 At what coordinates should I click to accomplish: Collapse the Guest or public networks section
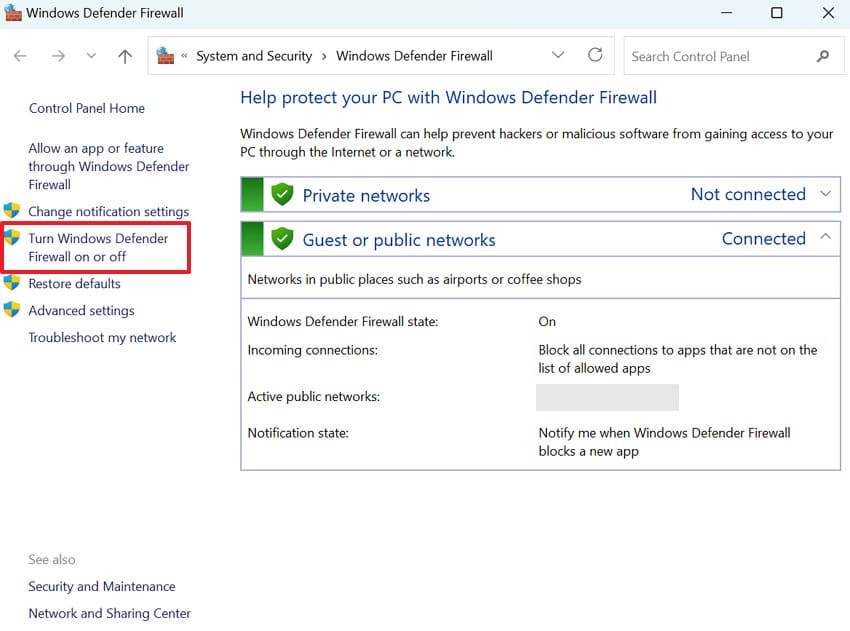[x=826, y=238]
